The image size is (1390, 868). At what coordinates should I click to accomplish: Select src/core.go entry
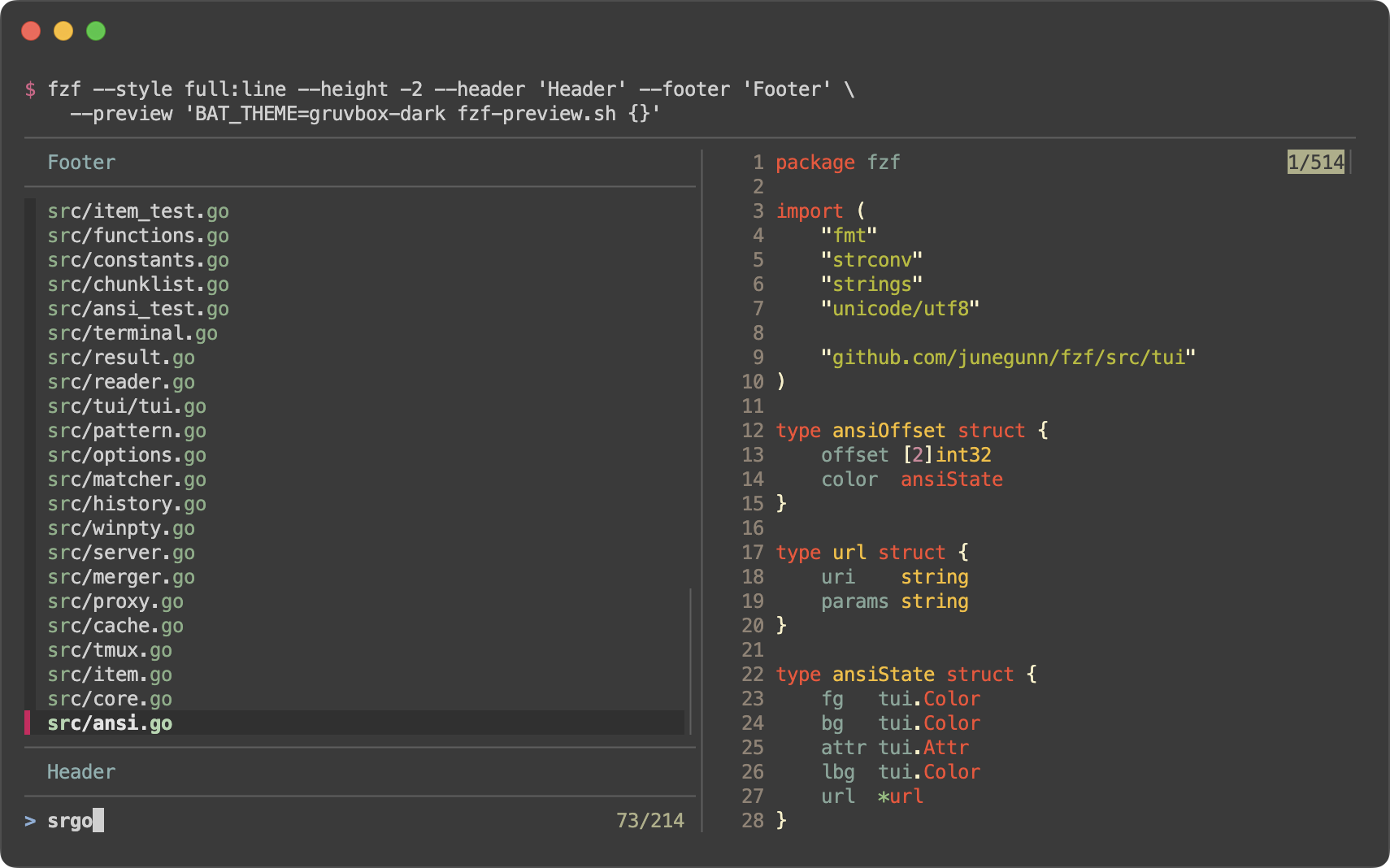click(110, 699)
